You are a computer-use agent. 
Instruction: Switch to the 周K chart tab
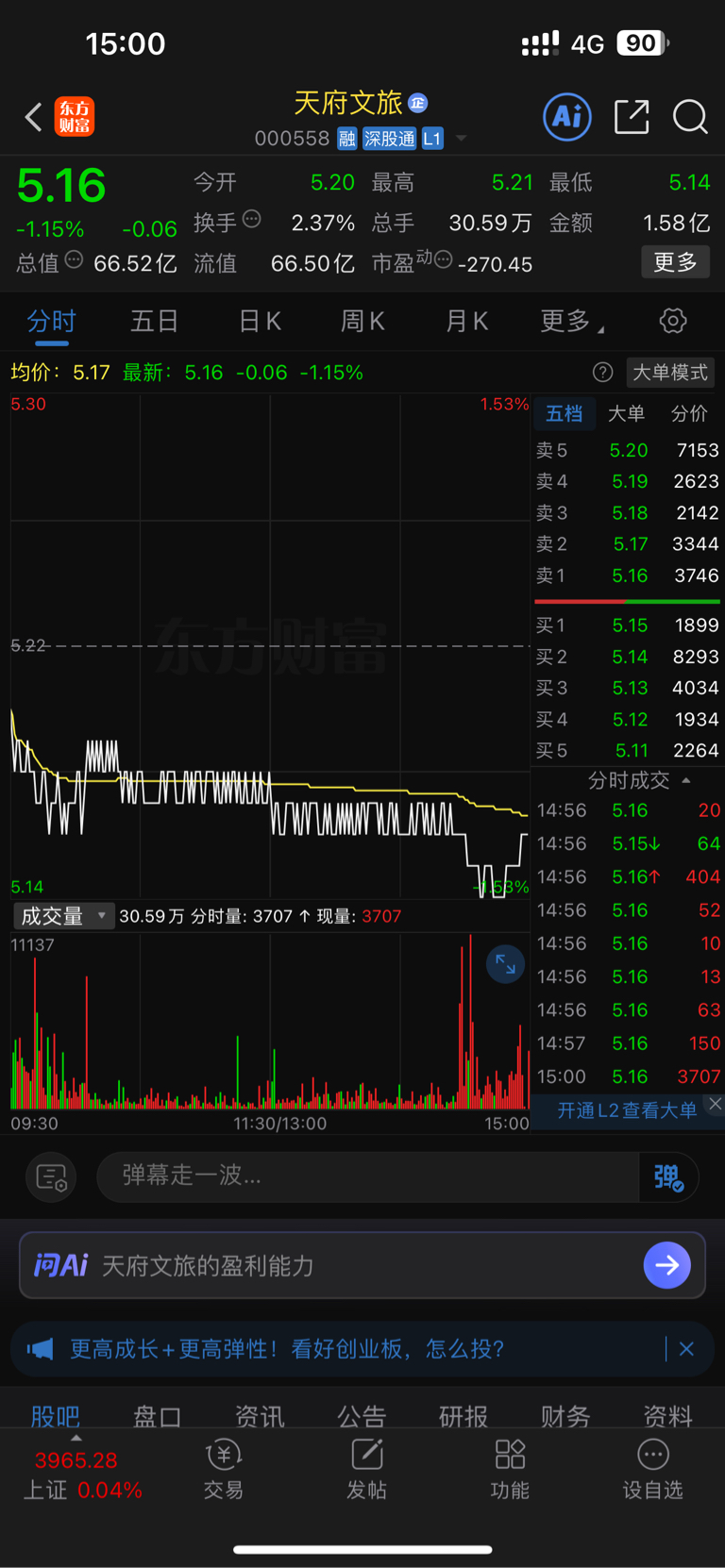362,322
